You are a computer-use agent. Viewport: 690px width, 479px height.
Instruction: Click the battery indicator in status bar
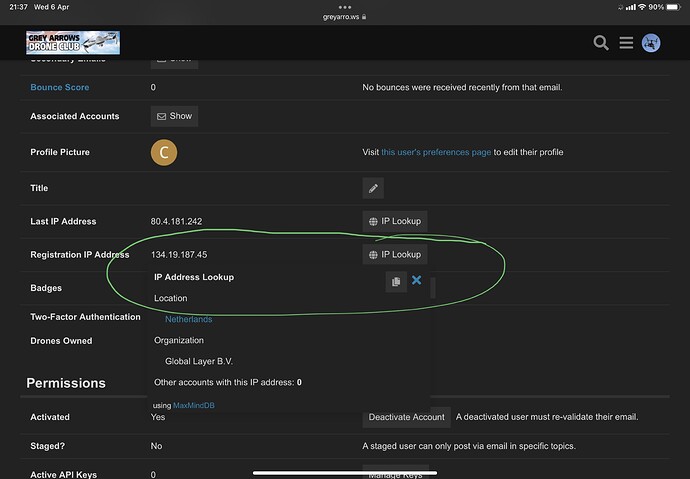(674, 7)
